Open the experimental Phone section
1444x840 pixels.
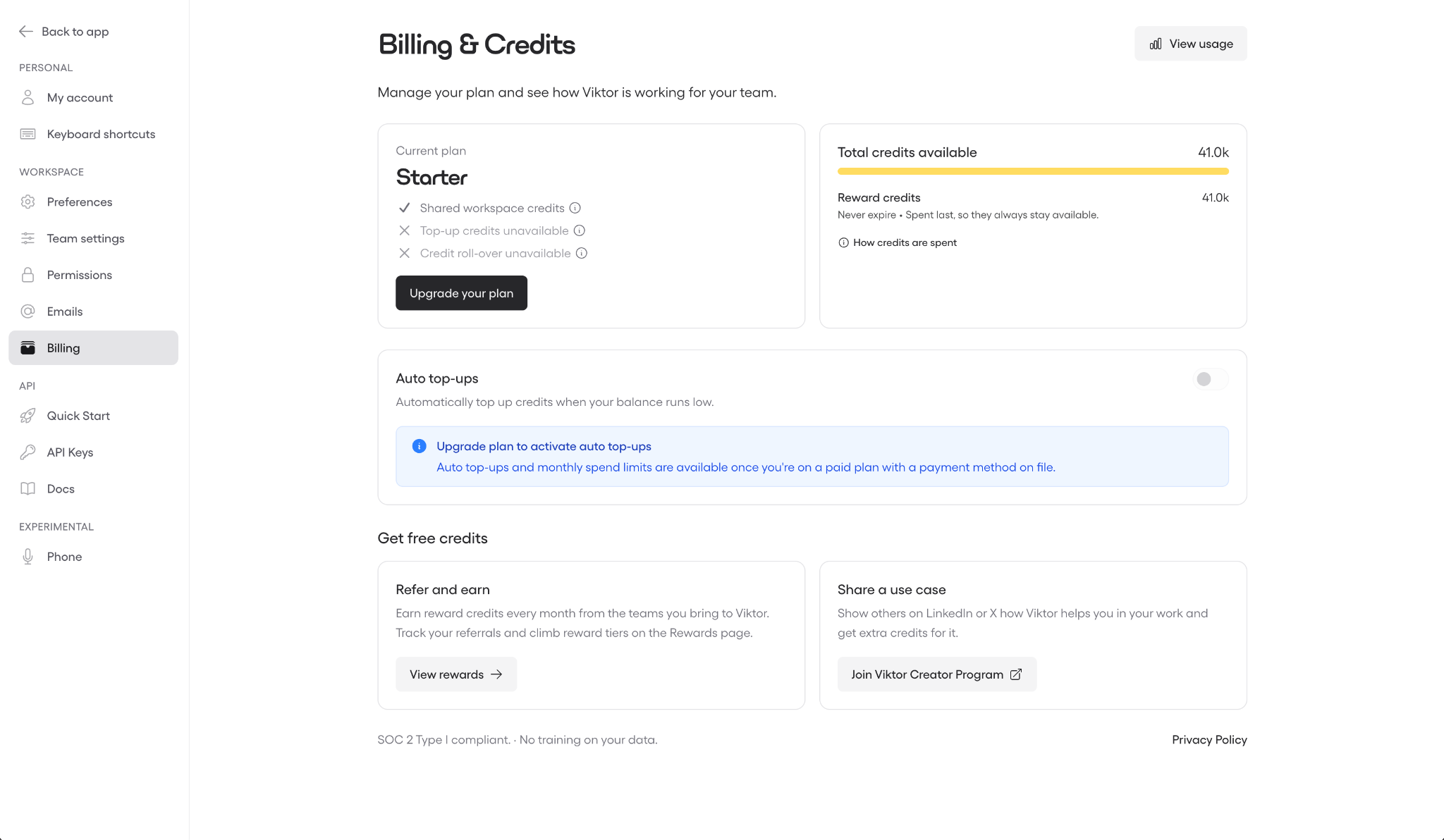click(x=93, y=557)
